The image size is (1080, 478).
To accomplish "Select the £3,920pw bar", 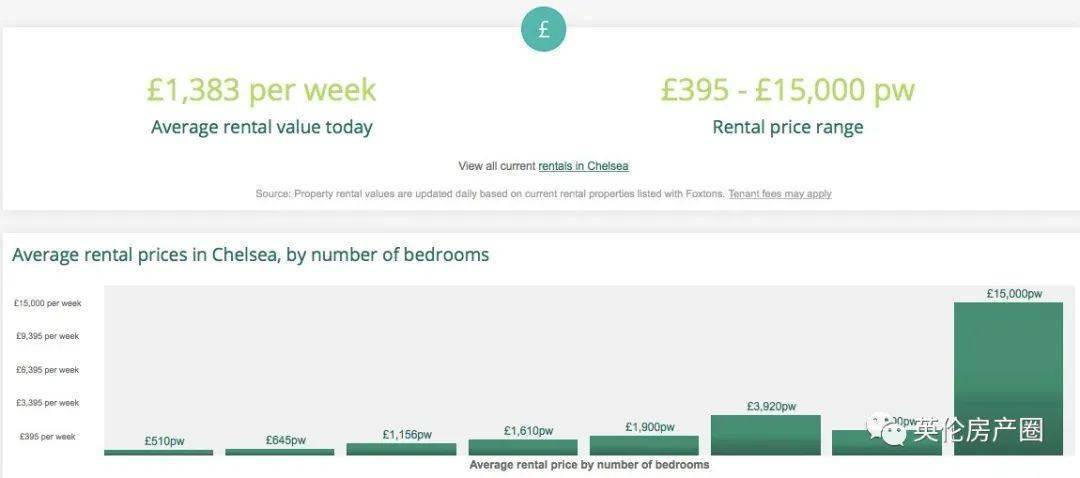I will pyautogui.click(x=766, y=435).
